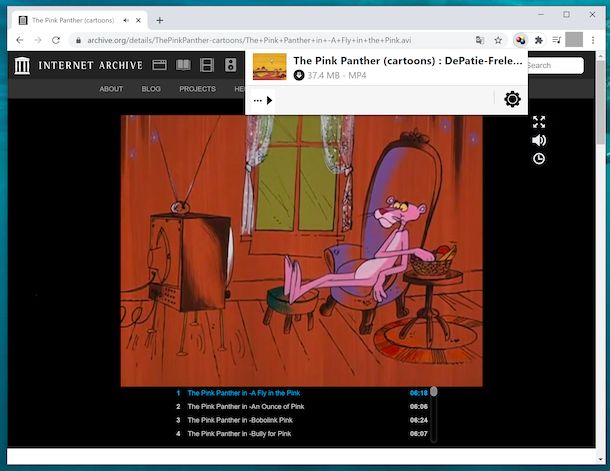Select The Pink Panther (cartoons) tab
Screen dimensions: 610x471
coord(80,20)
